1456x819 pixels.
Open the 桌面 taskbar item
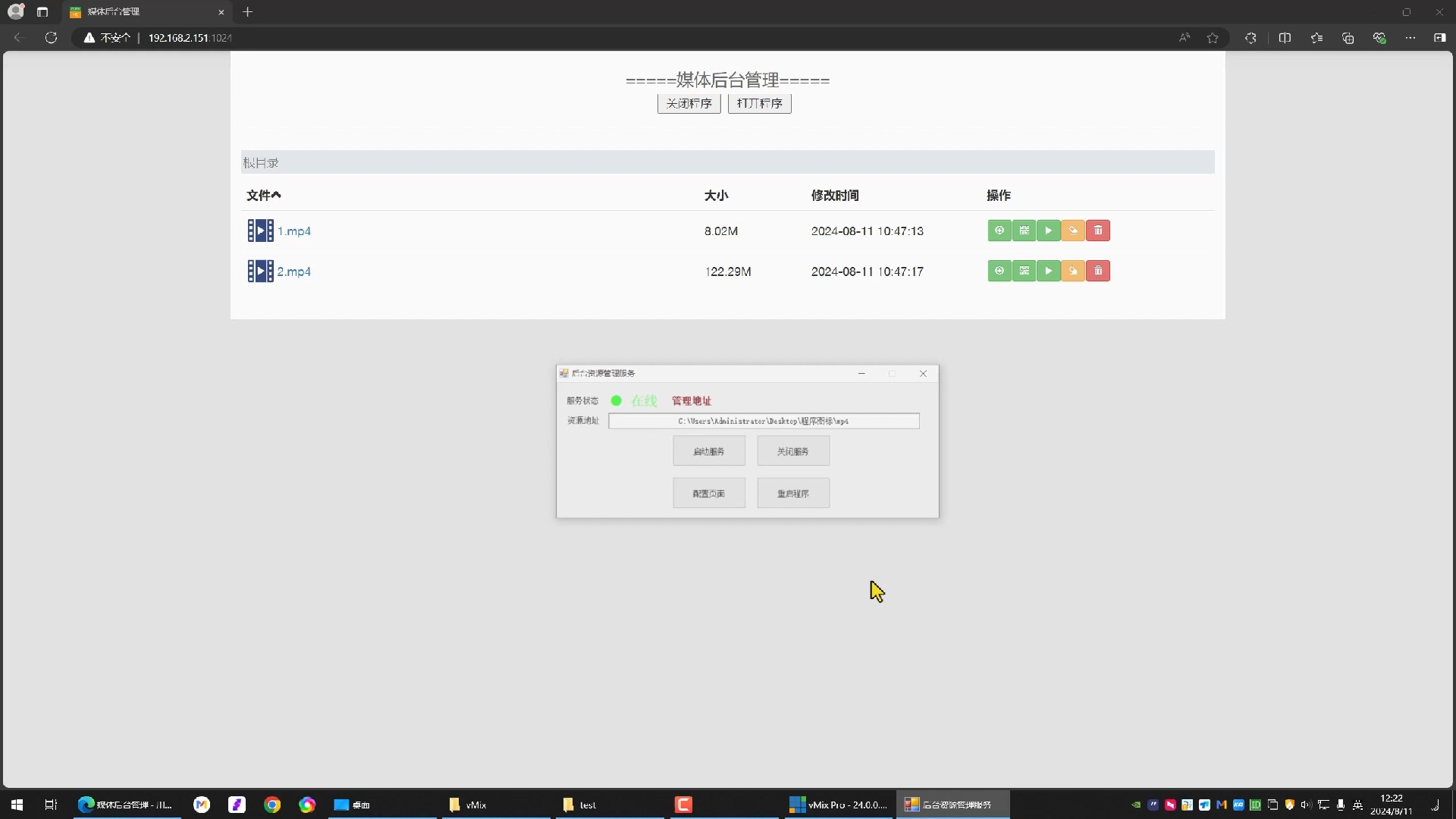(381, 805)
